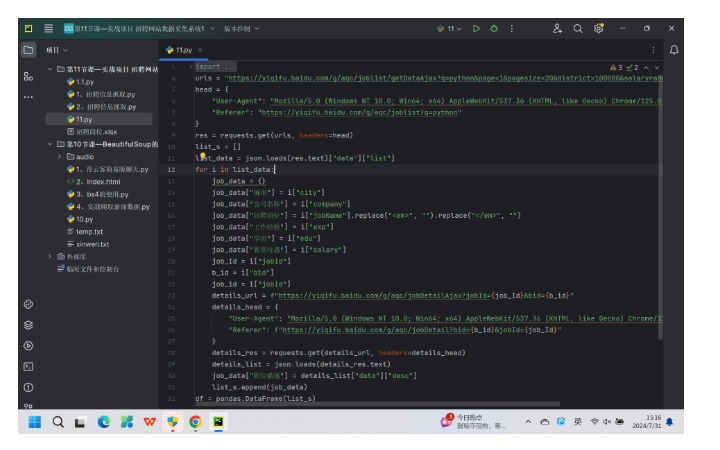Screen dimensions: 720x450
Task: Open the Problems tool window
Action: [28, 388]
